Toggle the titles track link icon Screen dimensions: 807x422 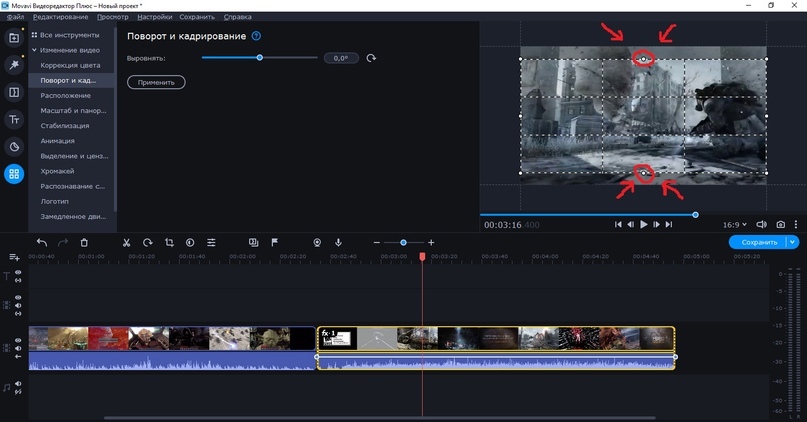tap(18, 280)
